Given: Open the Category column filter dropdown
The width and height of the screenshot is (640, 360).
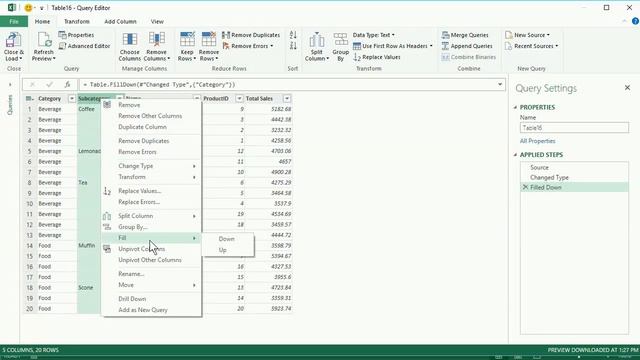Looking at the screenshot, I should (x=72, y=99).
